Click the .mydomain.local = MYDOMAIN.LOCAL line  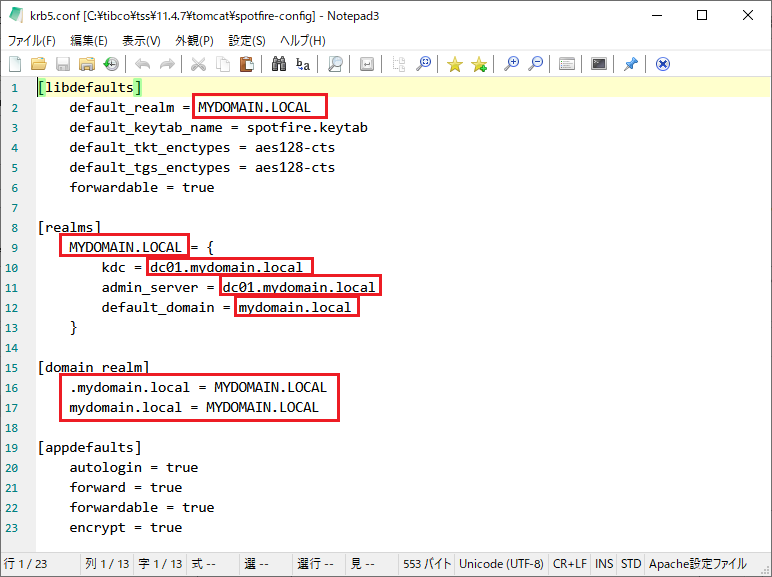(x=198, y=387)
